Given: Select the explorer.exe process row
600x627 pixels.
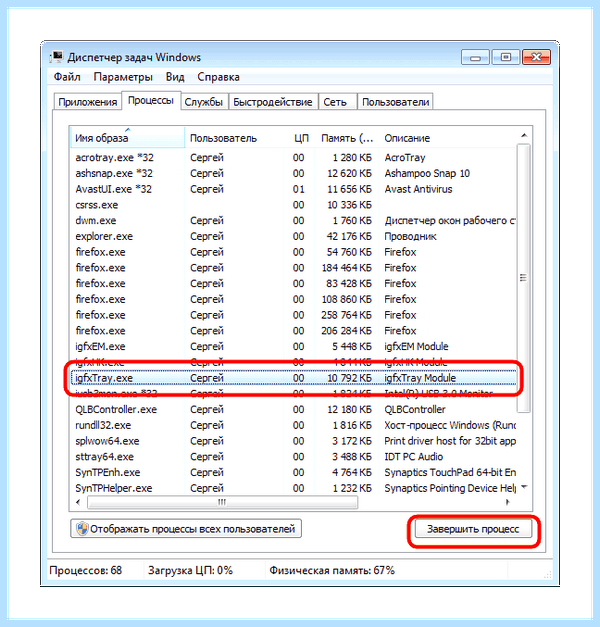Looking at the screenshot, I should (293, 236).
